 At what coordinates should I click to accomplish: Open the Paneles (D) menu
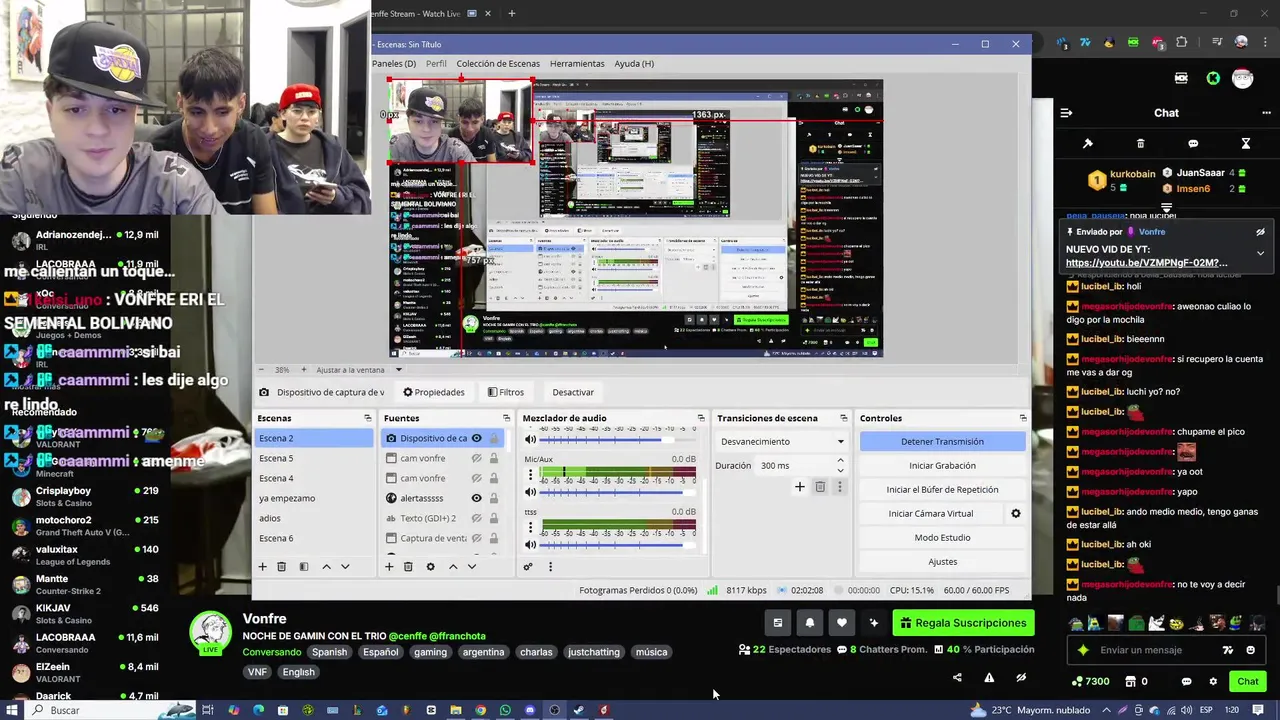coord(394,63)
